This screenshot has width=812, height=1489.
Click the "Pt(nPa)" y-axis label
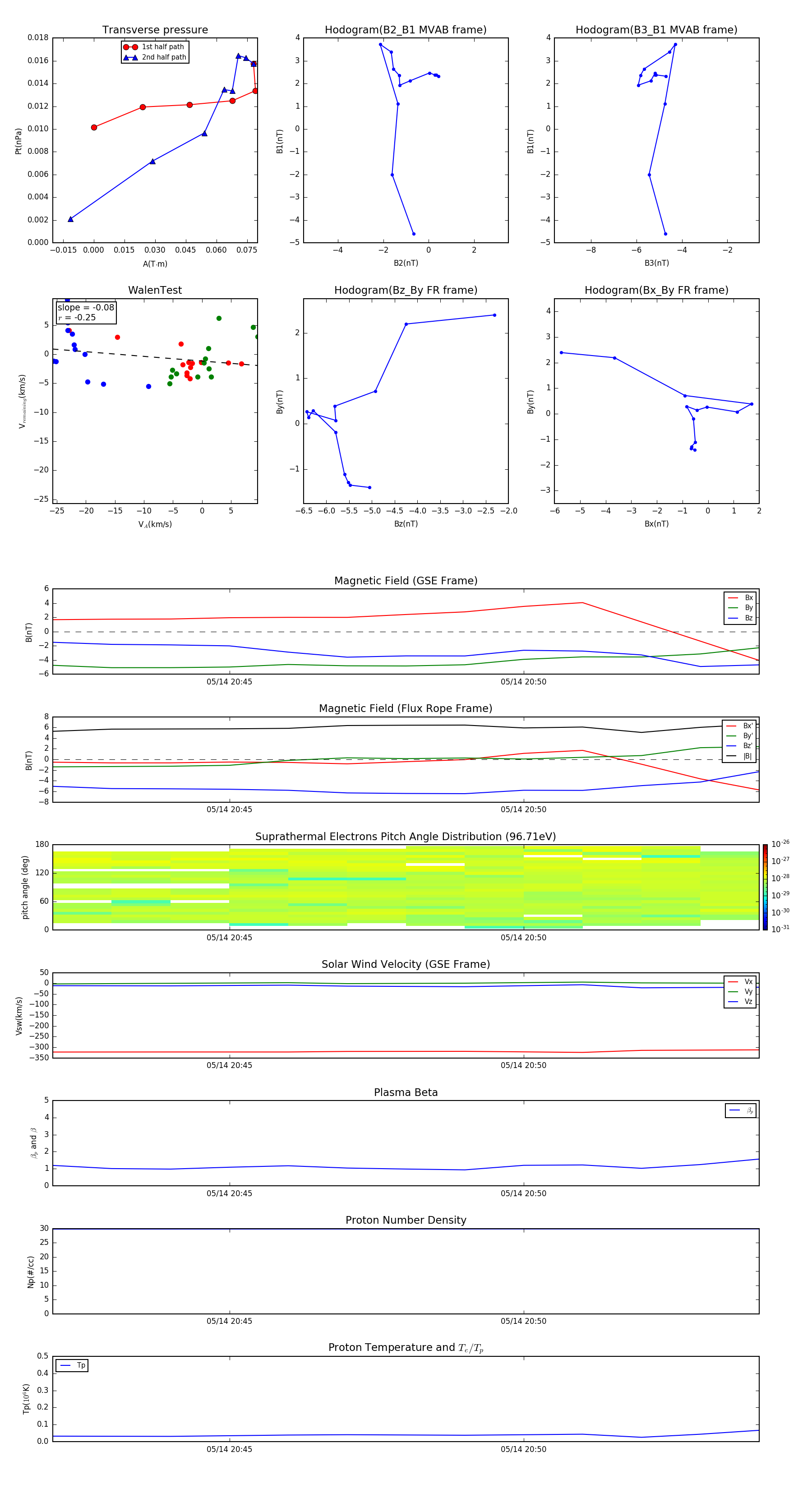18,141
